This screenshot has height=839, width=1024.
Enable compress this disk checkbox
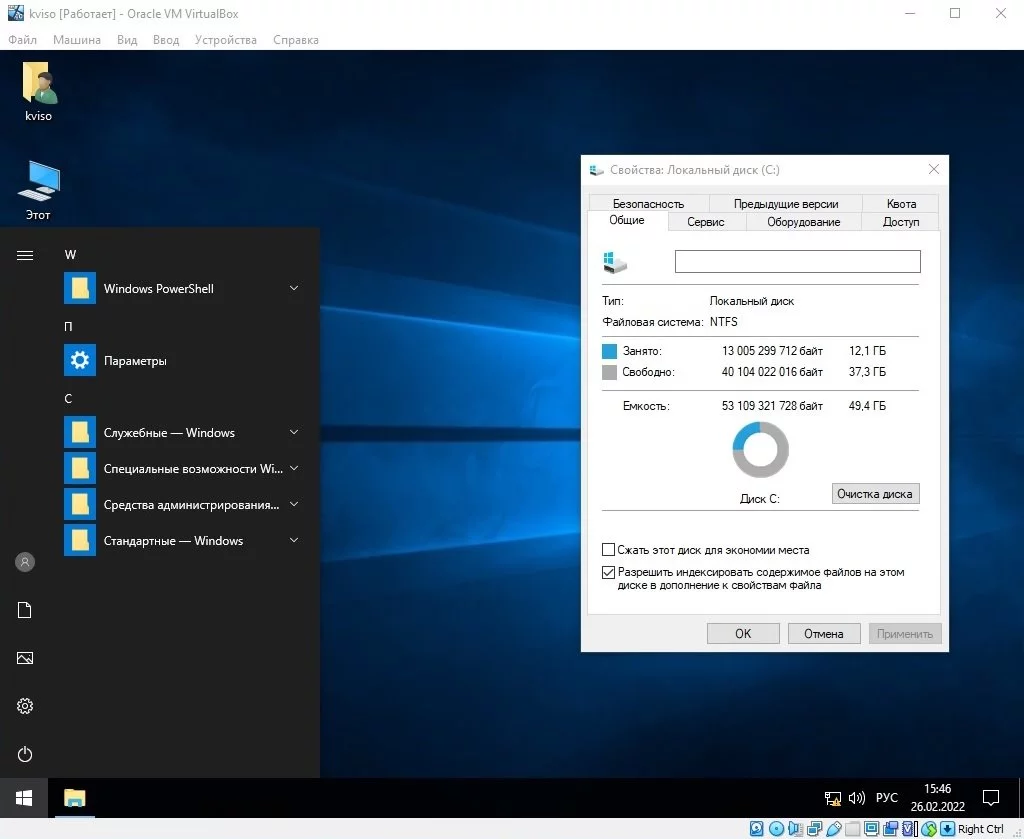608,550
